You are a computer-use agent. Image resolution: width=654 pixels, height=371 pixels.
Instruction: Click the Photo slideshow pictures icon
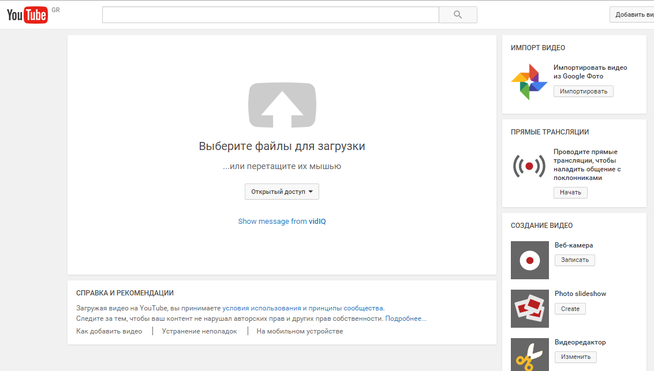[x=530, y=309]
